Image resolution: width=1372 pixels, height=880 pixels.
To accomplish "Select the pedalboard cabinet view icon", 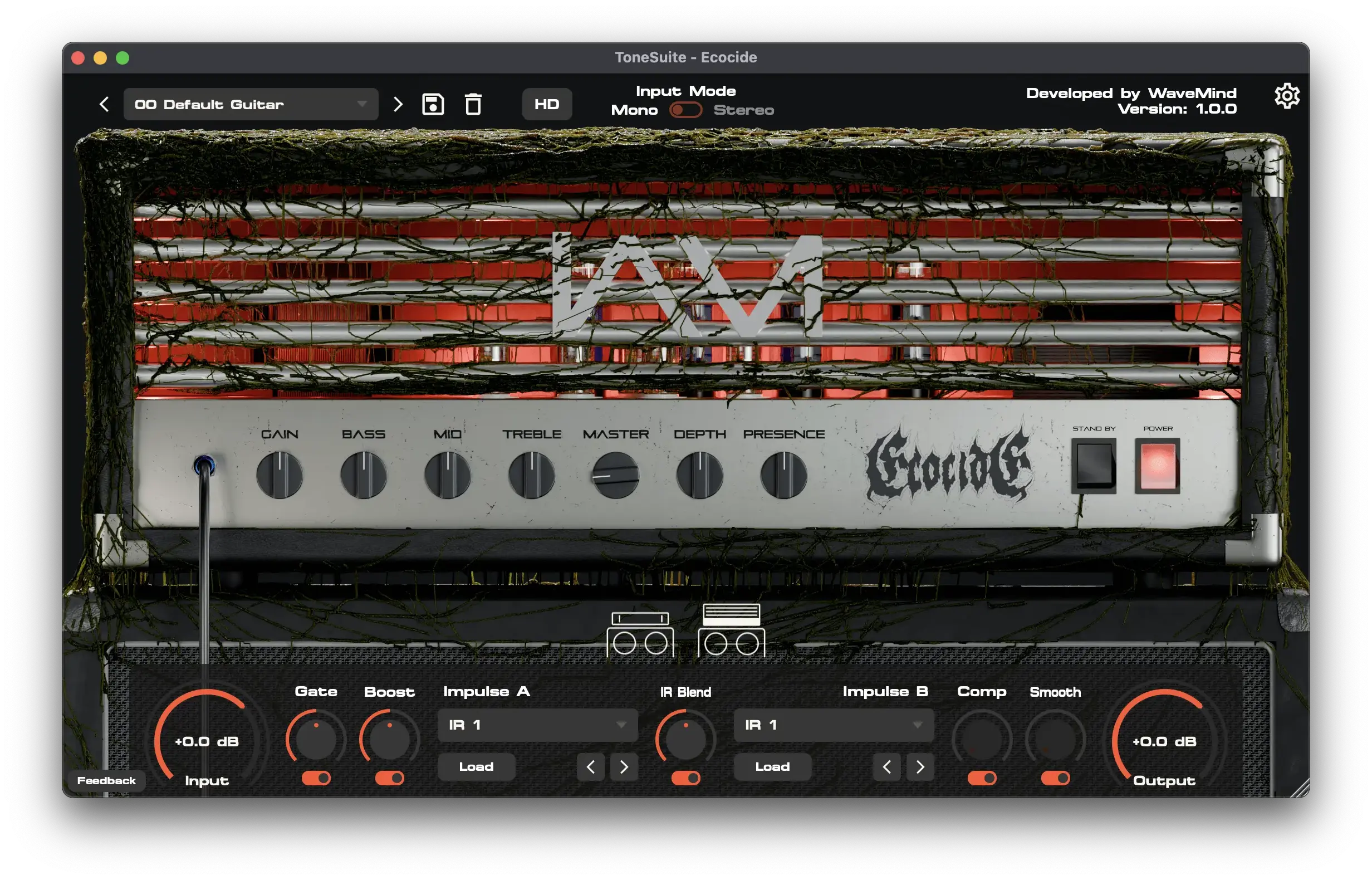I will [640, 634].
